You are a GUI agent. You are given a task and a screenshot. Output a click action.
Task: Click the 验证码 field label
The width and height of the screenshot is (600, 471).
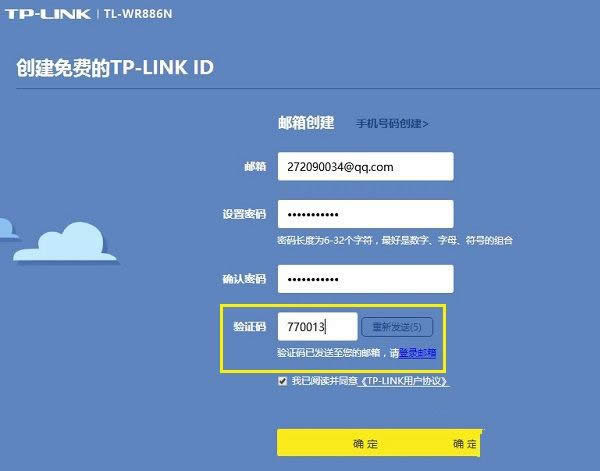coord(249,326)
